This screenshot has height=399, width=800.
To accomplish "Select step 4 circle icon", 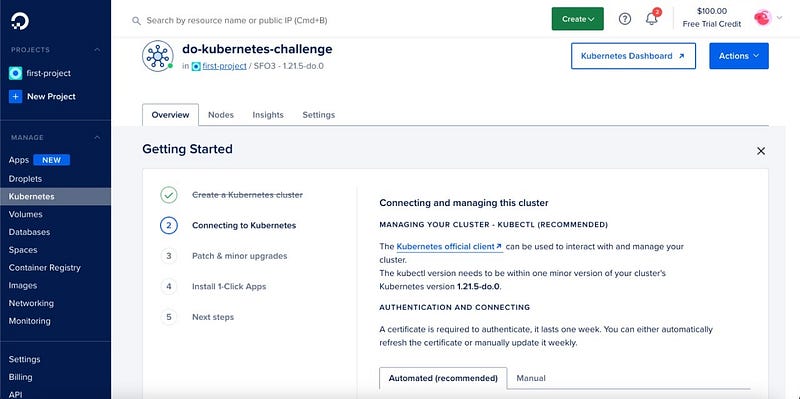I will [x=168, y=287].
